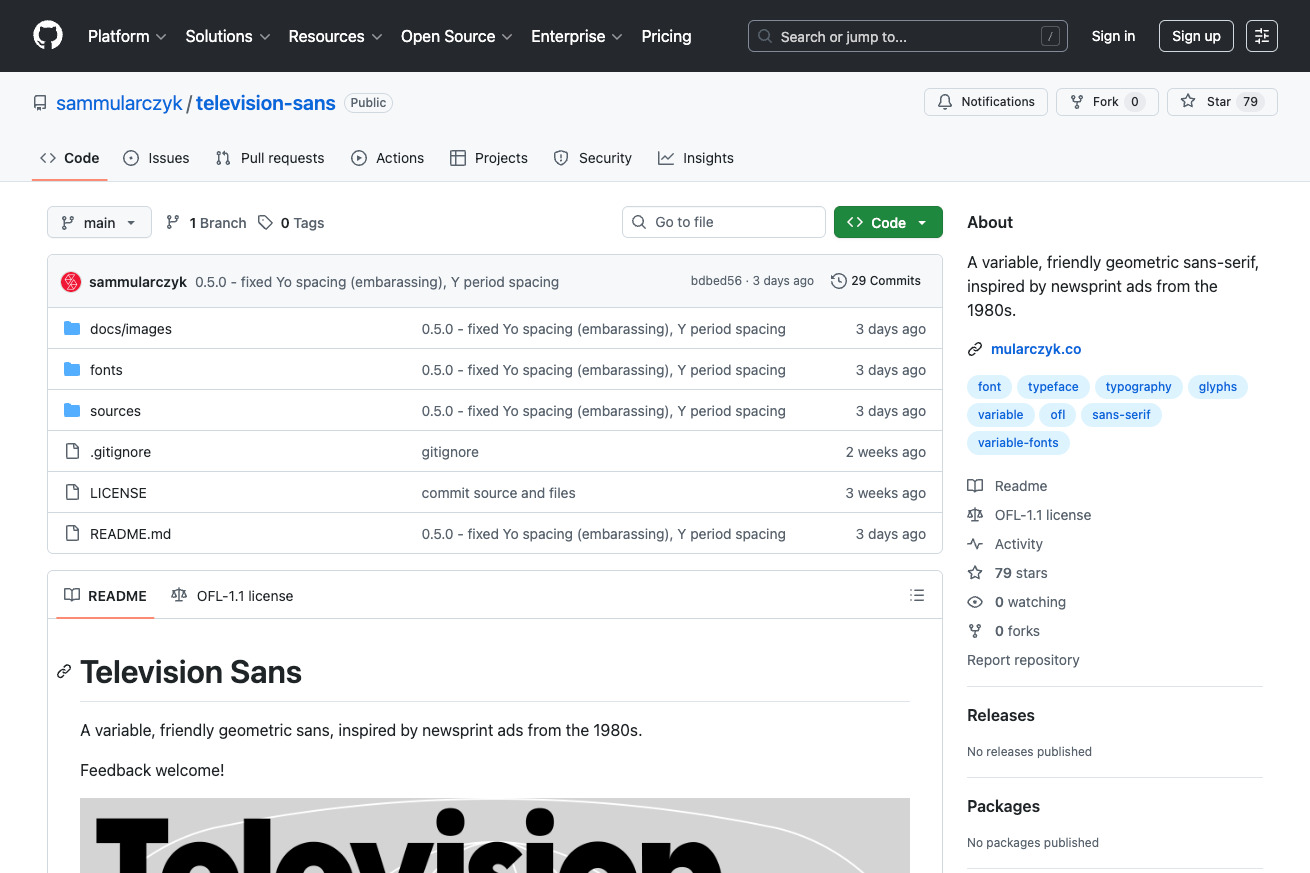Screen dimensions: 1310x873
Task: Expand the Open Source menu
Action: click(x=457, y=36)
